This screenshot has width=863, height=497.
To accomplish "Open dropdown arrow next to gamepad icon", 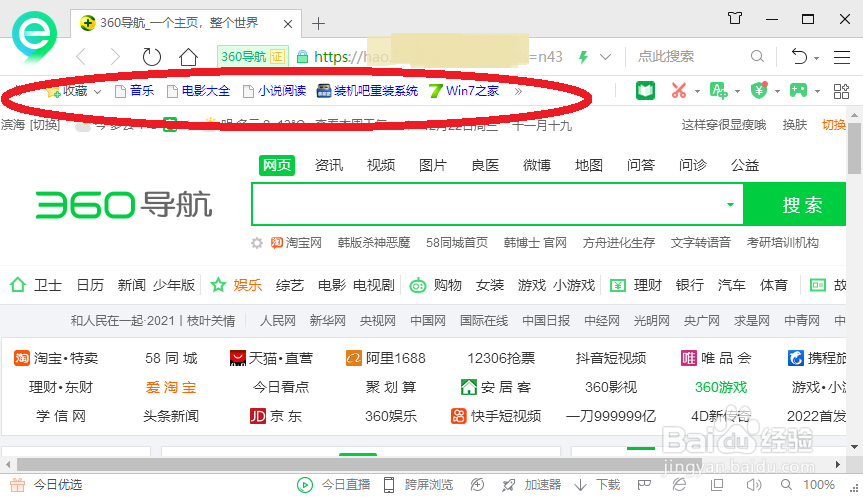I will [x=817, y=91].
